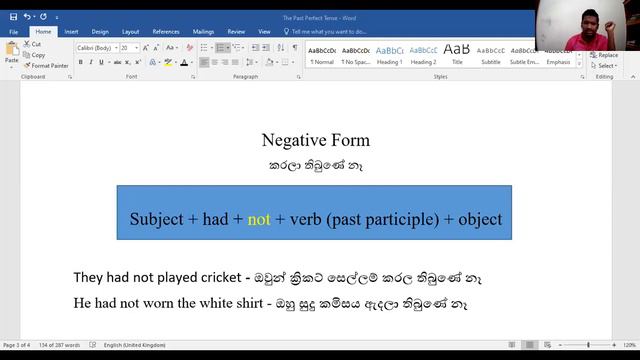Copy the selection
The image size is (640, 360).
click(x=34, y=55)
